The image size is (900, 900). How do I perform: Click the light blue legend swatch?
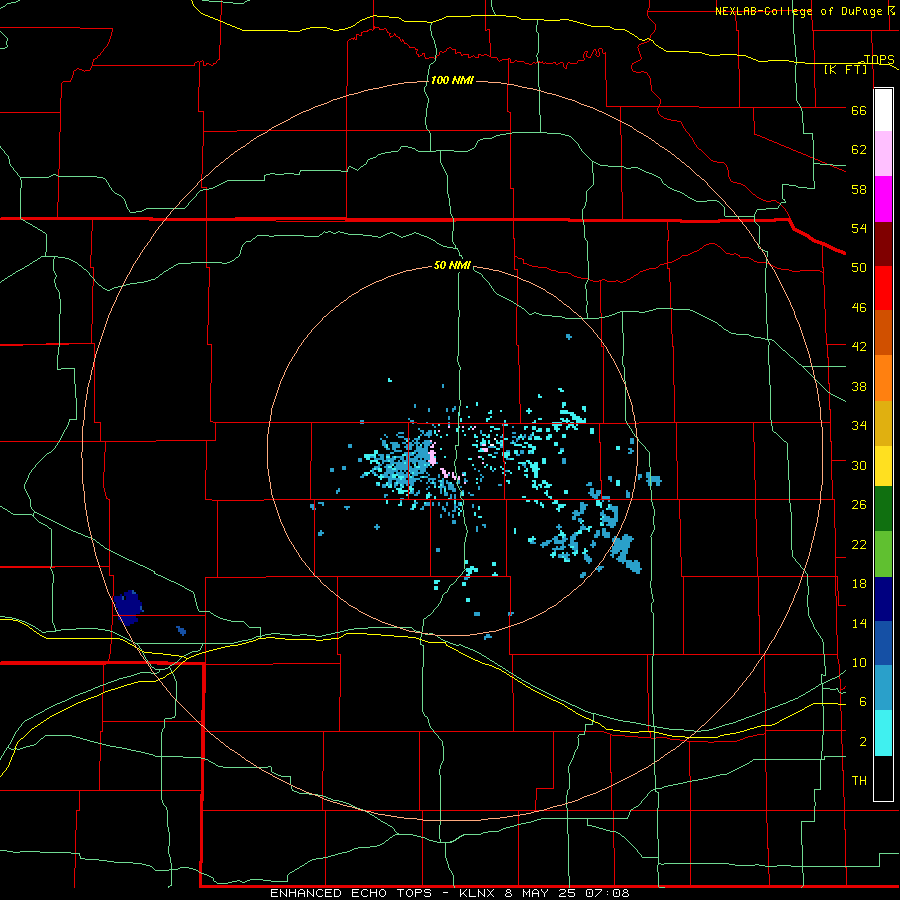coord(883,688)
